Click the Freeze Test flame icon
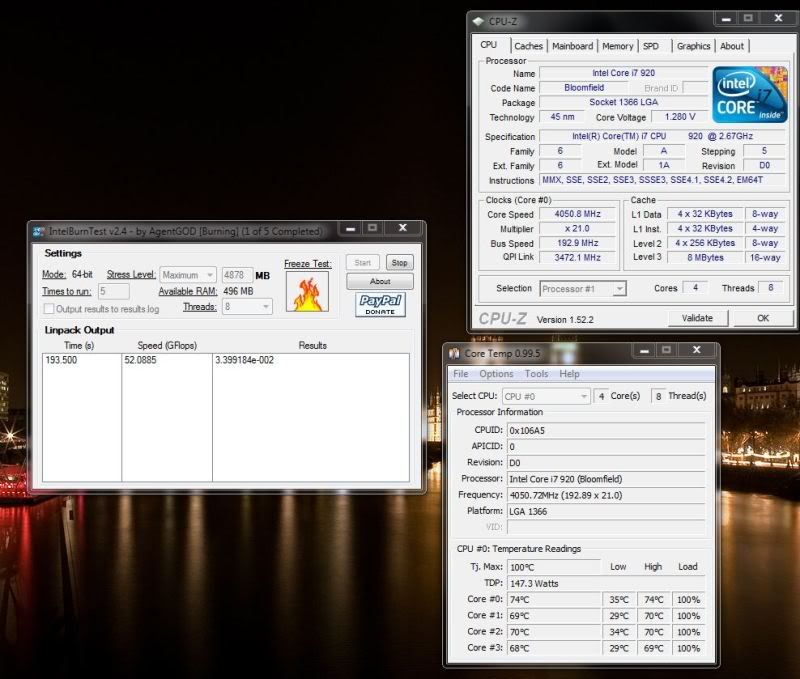Image resolution: width=800 pixels, height=679 pixels. click(307, 291)
